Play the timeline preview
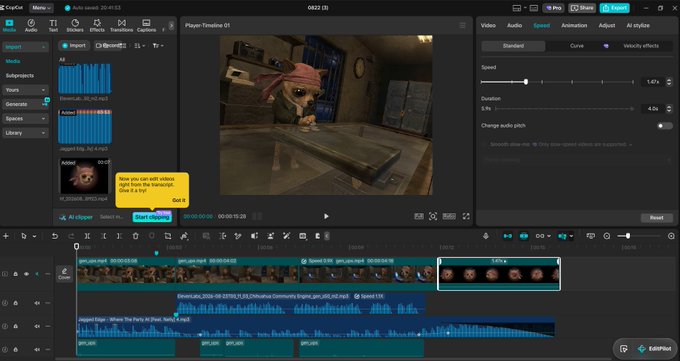Screen dimensions: 680x361 (326, 216)
